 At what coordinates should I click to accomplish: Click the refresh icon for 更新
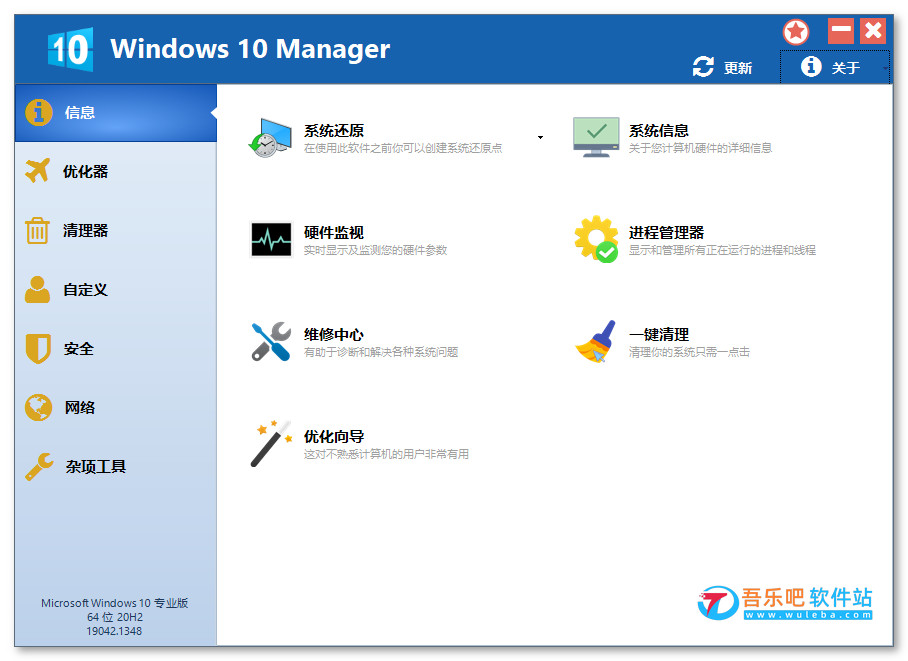703,67
